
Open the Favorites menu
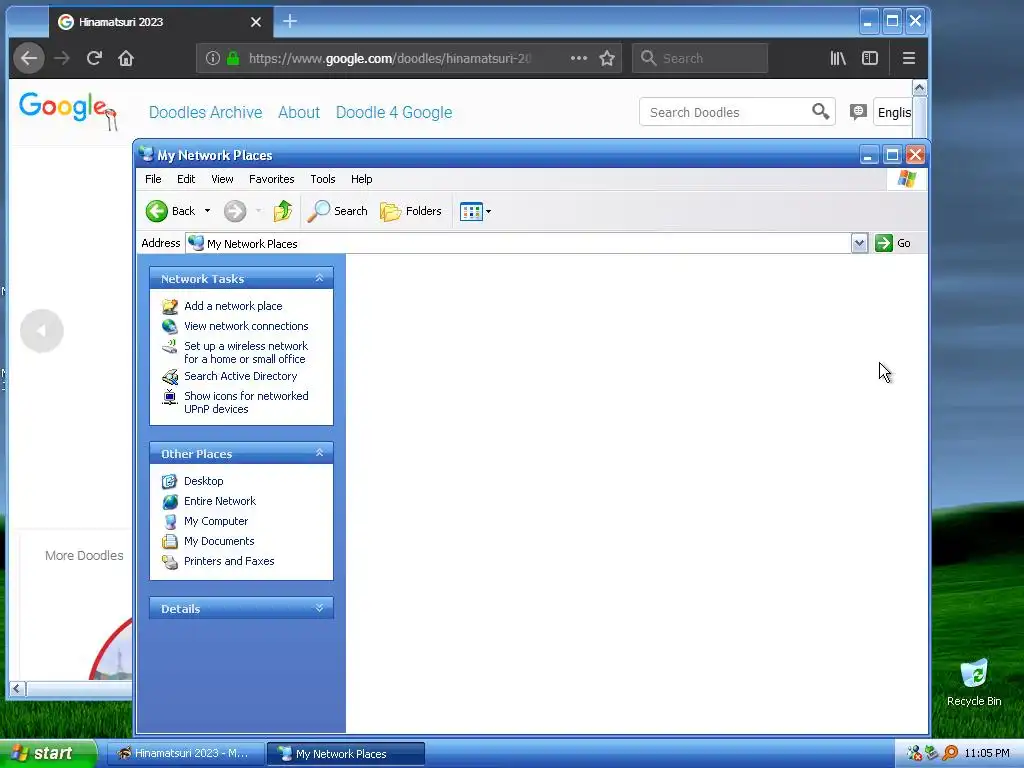[x=272, y=179]
